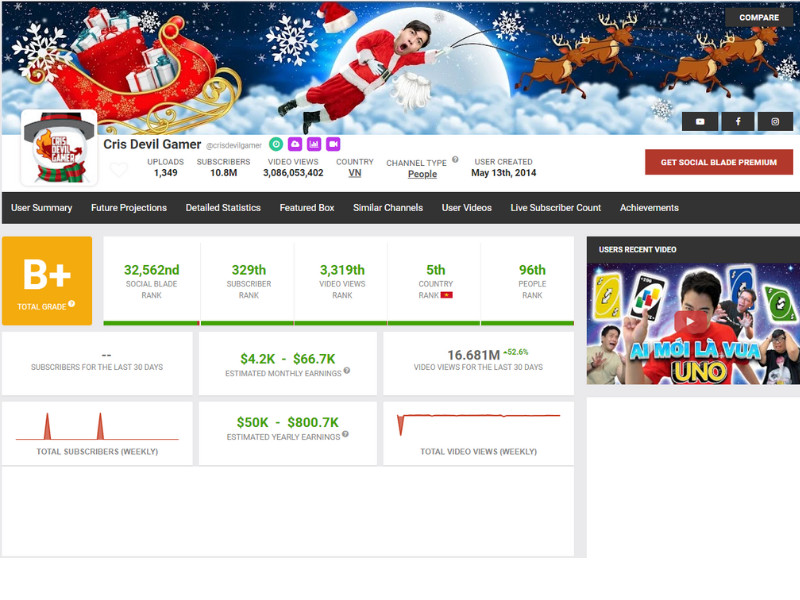Follow the VN country link

coord(355,173)
